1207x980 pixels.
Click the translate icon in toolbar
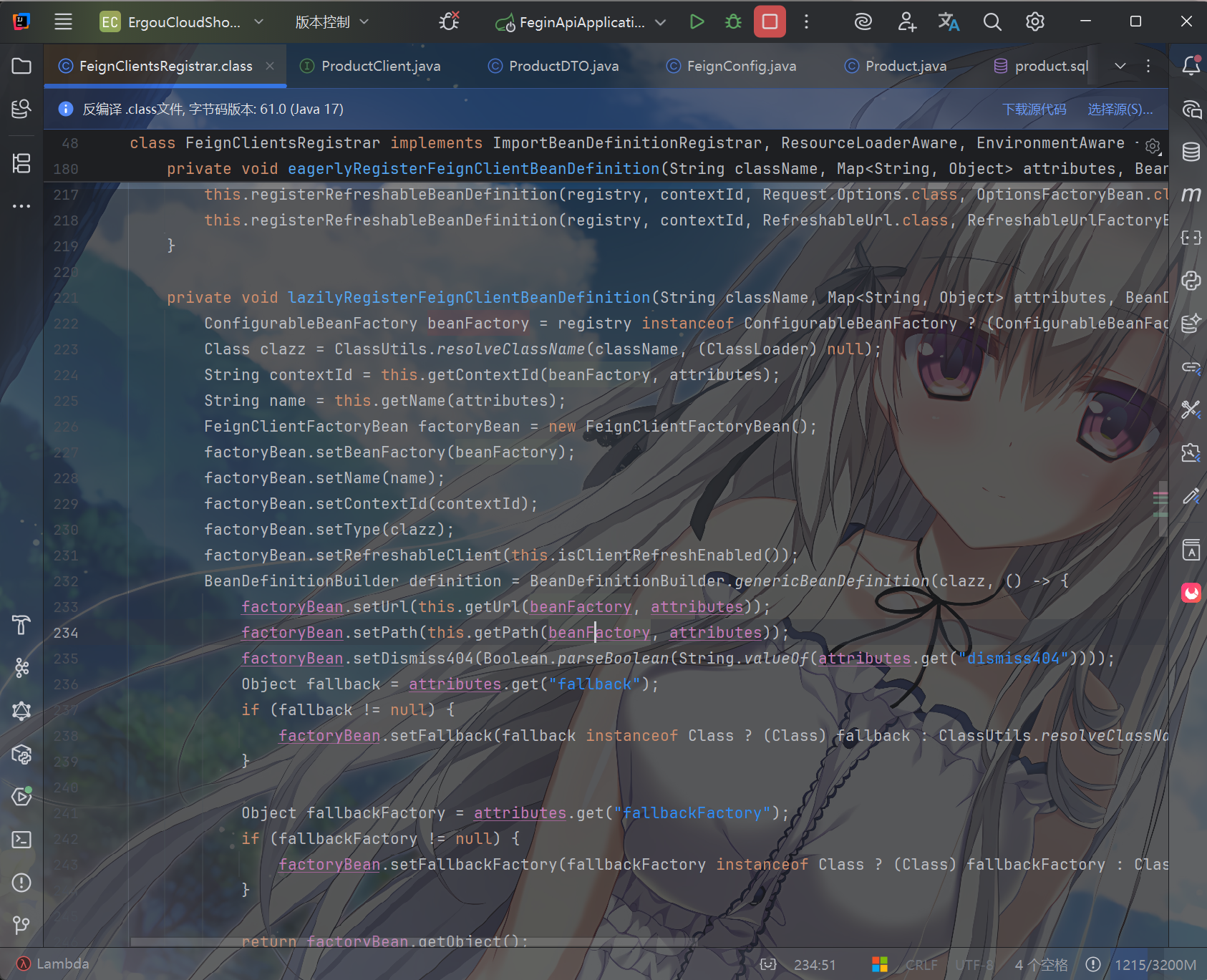(x=949, y=21)
